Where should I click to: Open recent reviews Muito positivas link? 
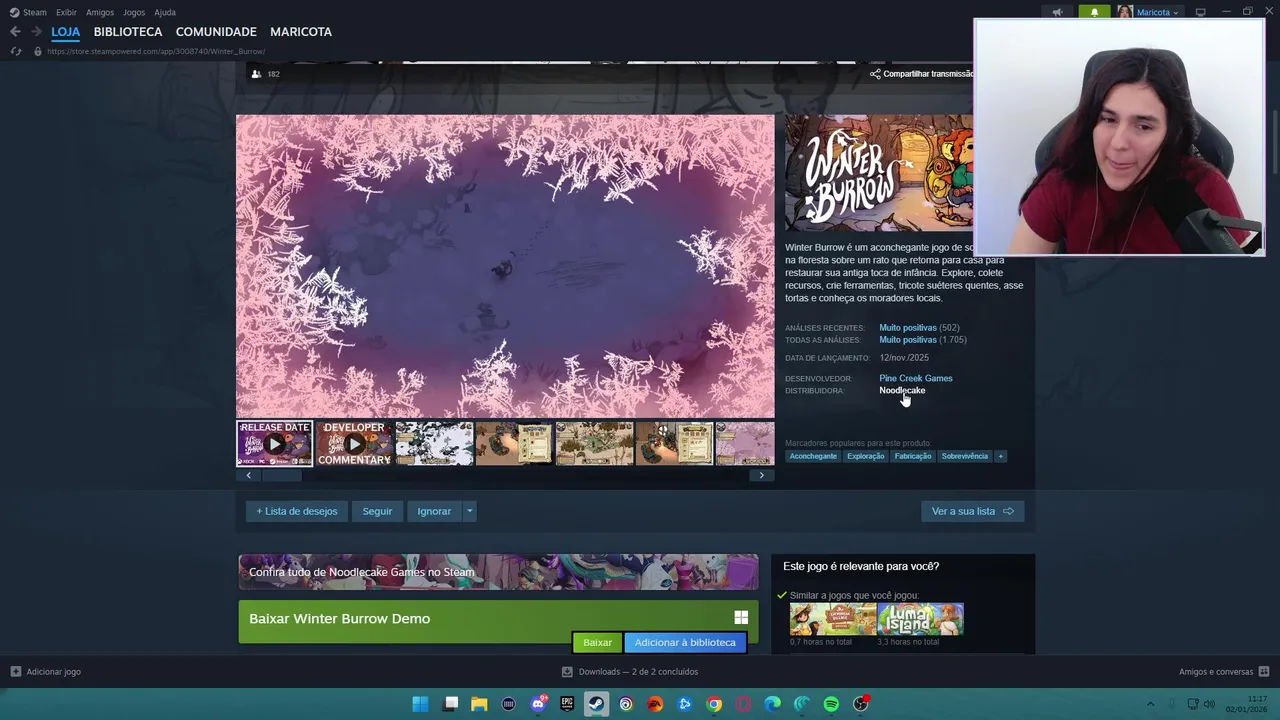[908, 328]
